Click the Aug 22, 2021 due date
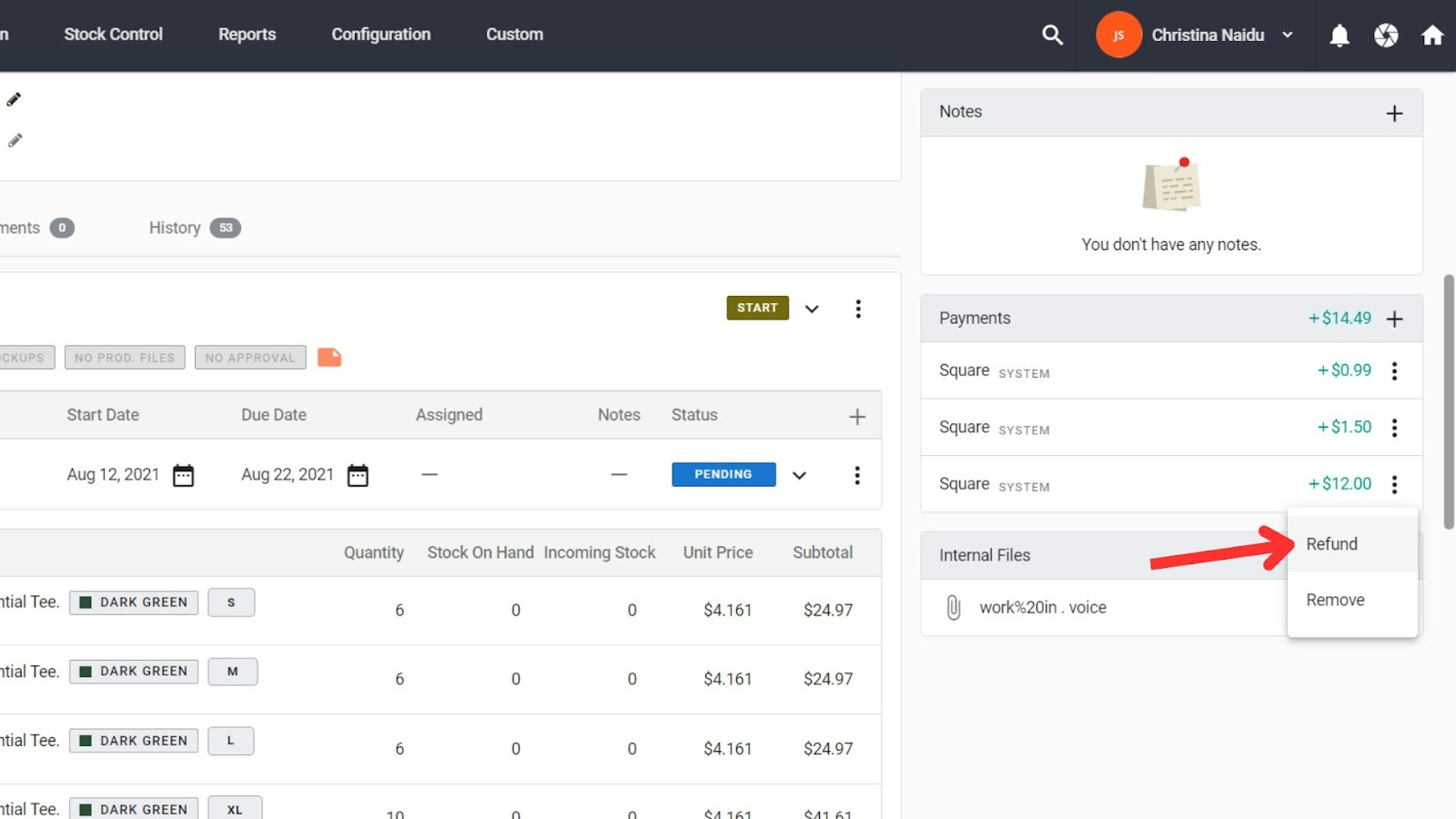1456x819 pixels. 288,474
